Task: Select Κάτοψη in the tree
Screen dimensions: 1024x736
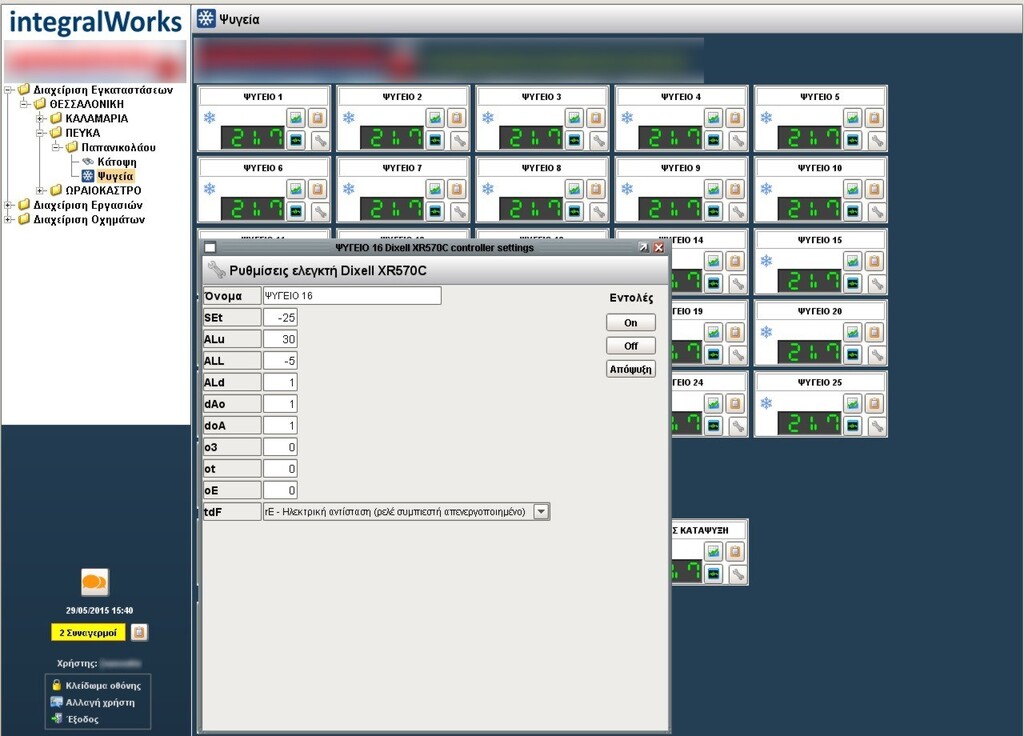Action: pos(116,161)
